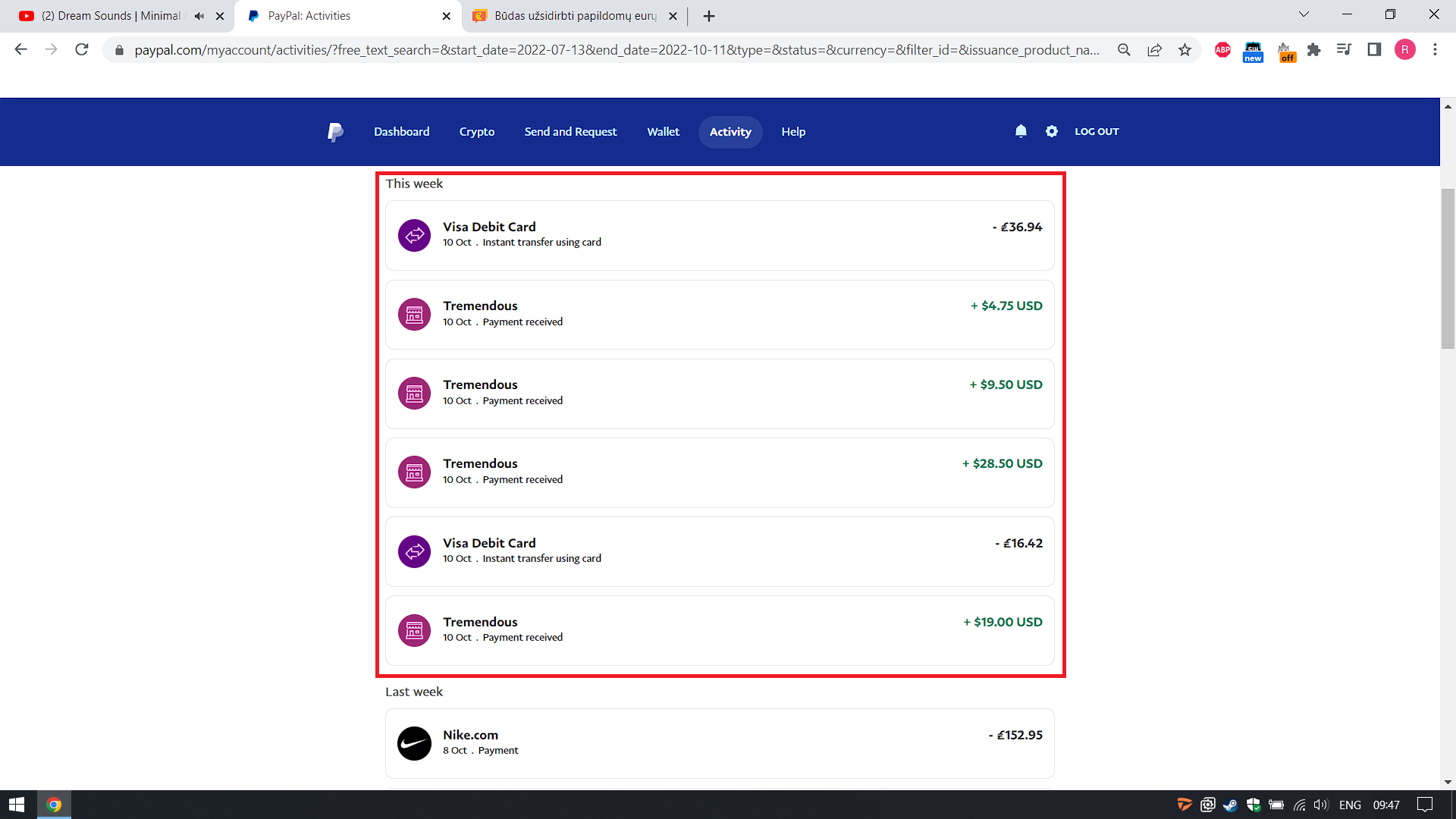Open Dashboard in PayPal navigation
1456x819 pixels.
401,132
